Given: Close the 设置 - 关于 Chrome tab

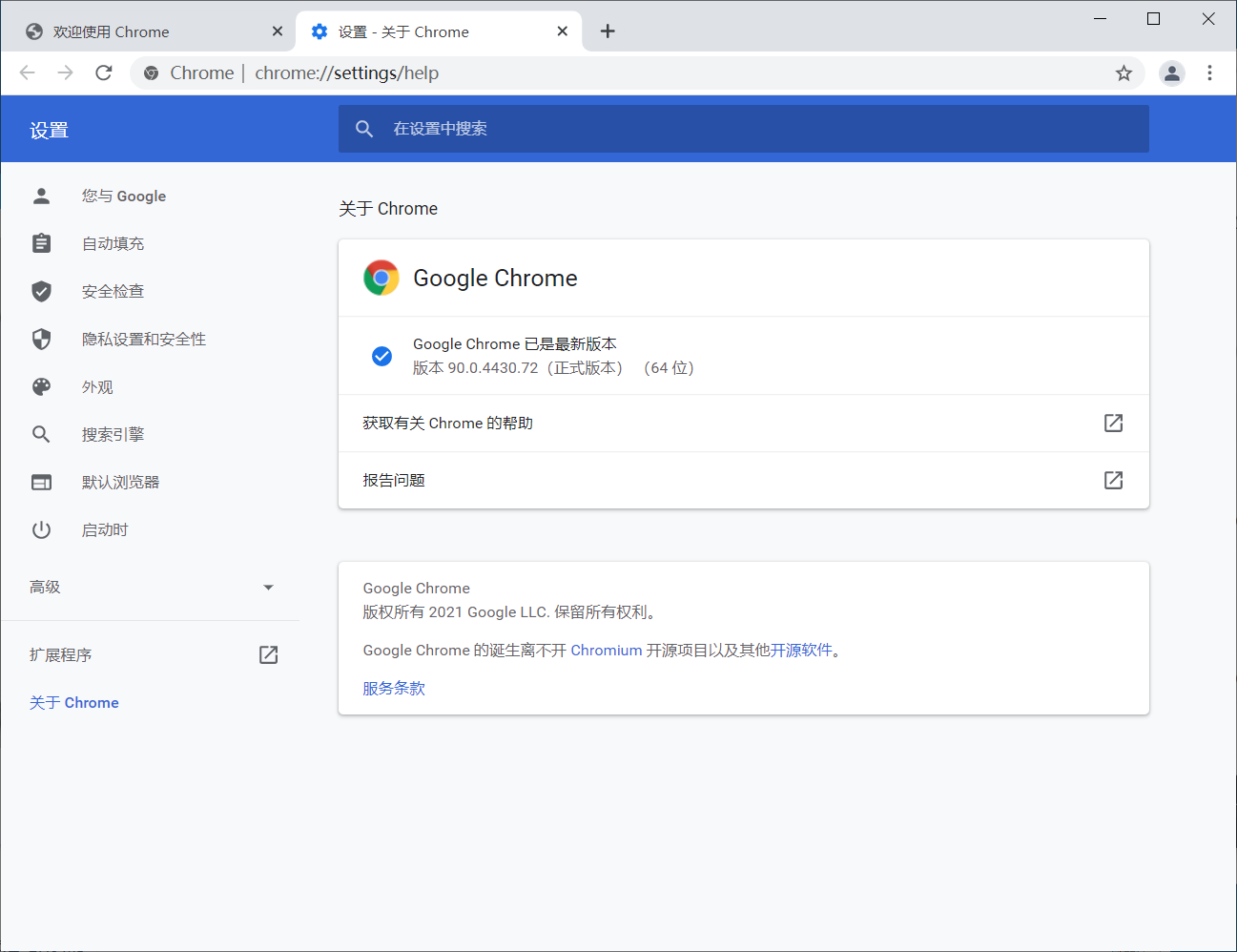Looking at the screenshot, I should pos(563,31).
